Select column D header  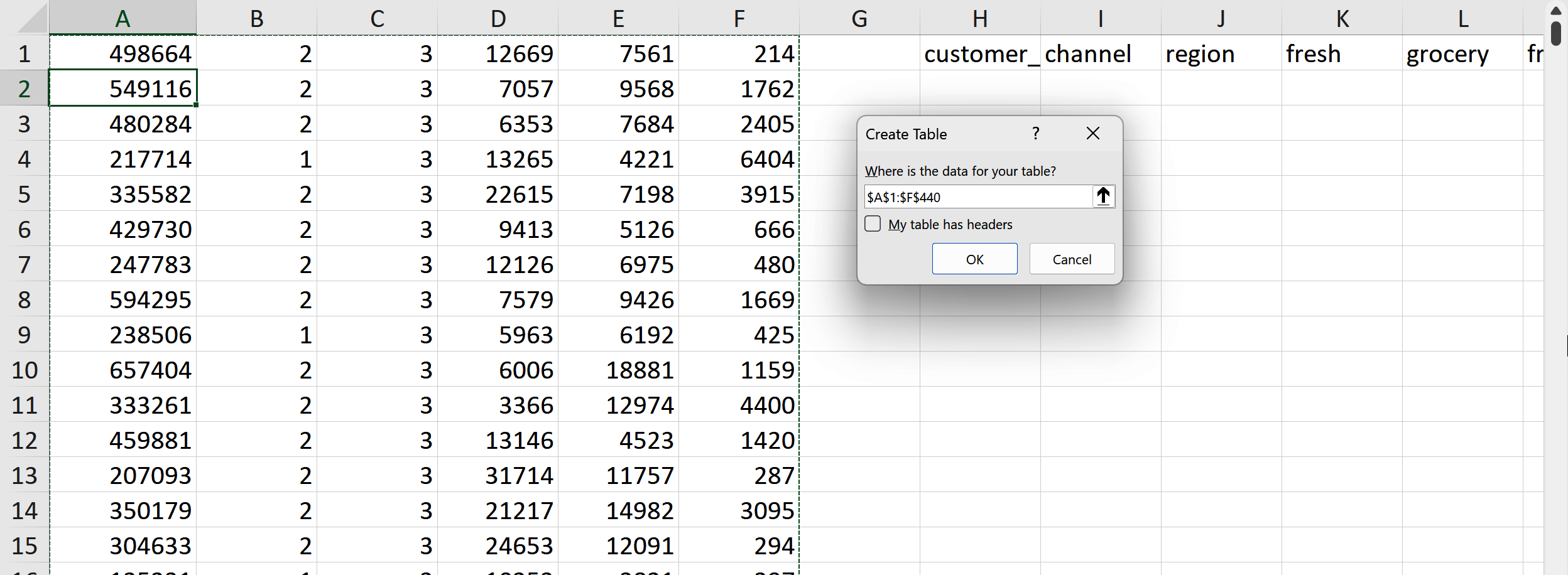coord(498,18)
